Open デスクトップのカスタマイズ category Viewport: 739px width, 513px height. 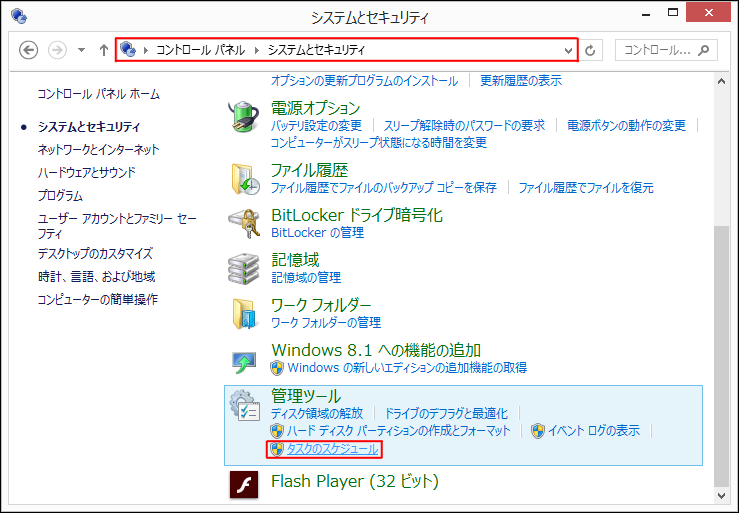[x=95, y=254]
